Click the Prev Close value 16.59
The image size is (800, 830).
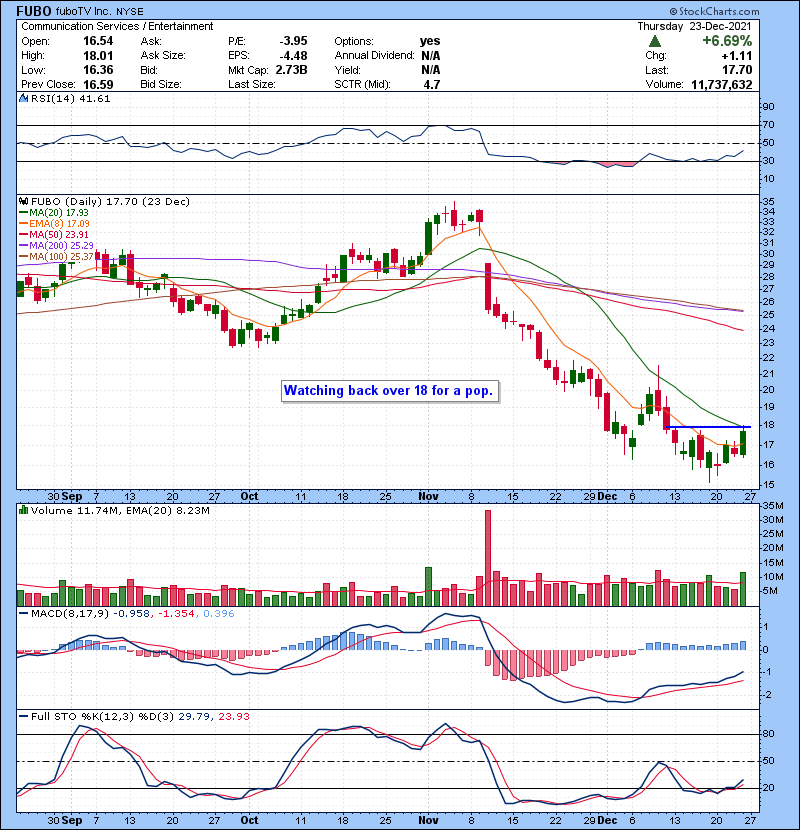click(98, 84)
